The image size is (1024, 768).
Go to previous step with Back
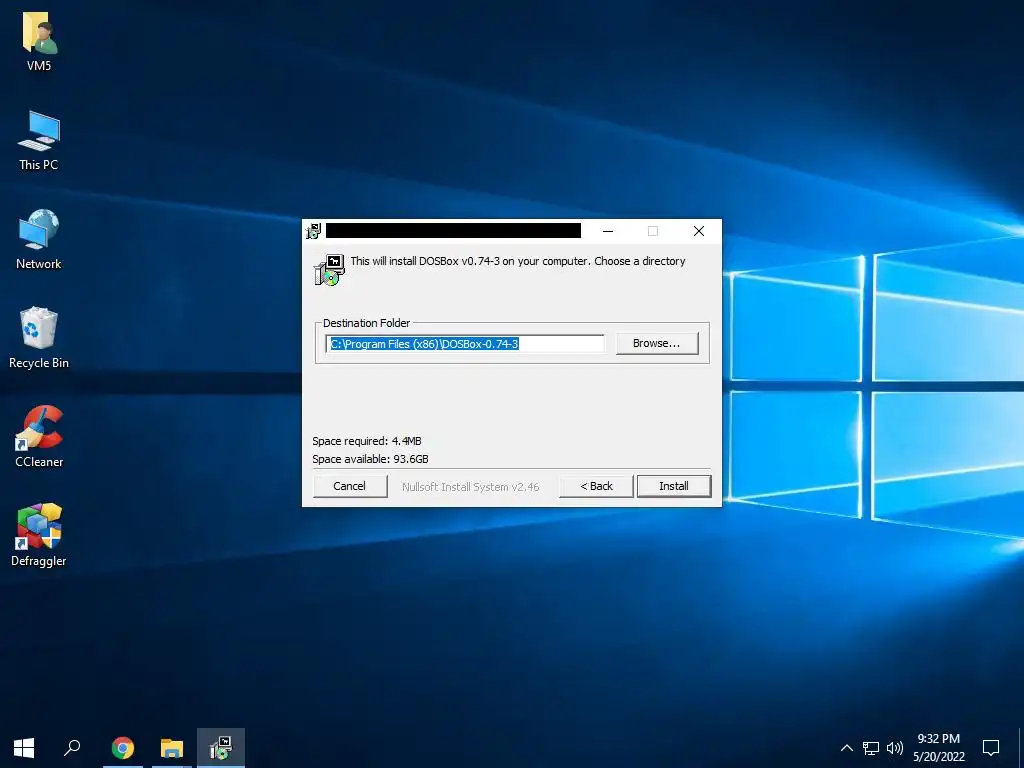click(596, 486)
